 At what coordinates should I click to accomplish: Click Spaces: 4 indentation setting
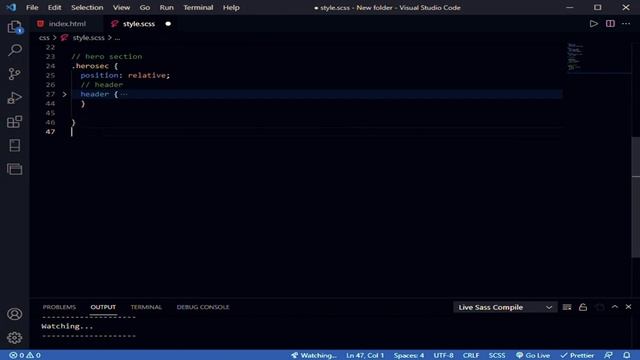(x=409, y=355)
